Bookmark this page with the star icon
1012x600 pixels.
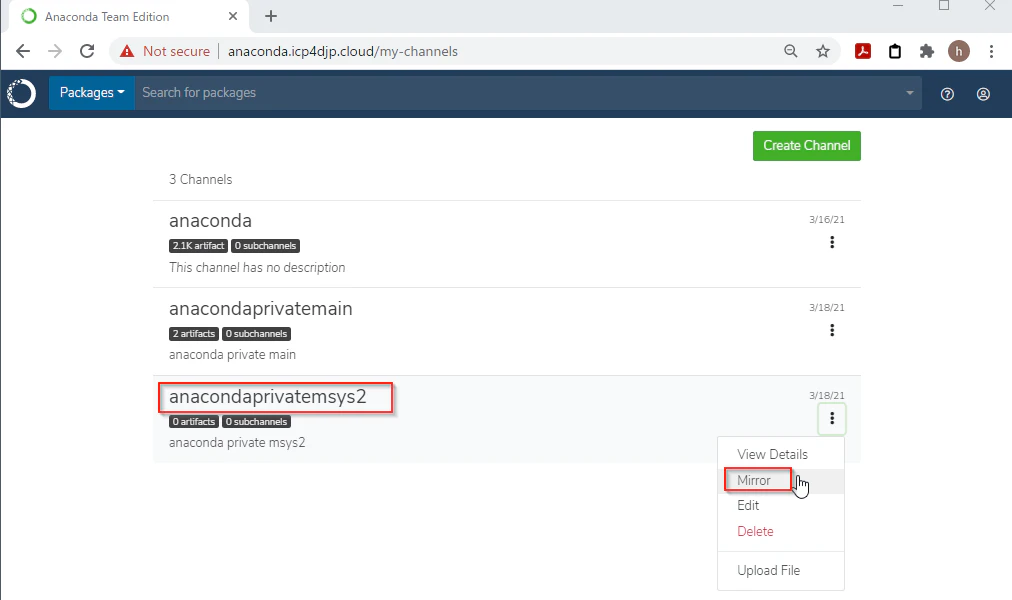coord(823,51)
